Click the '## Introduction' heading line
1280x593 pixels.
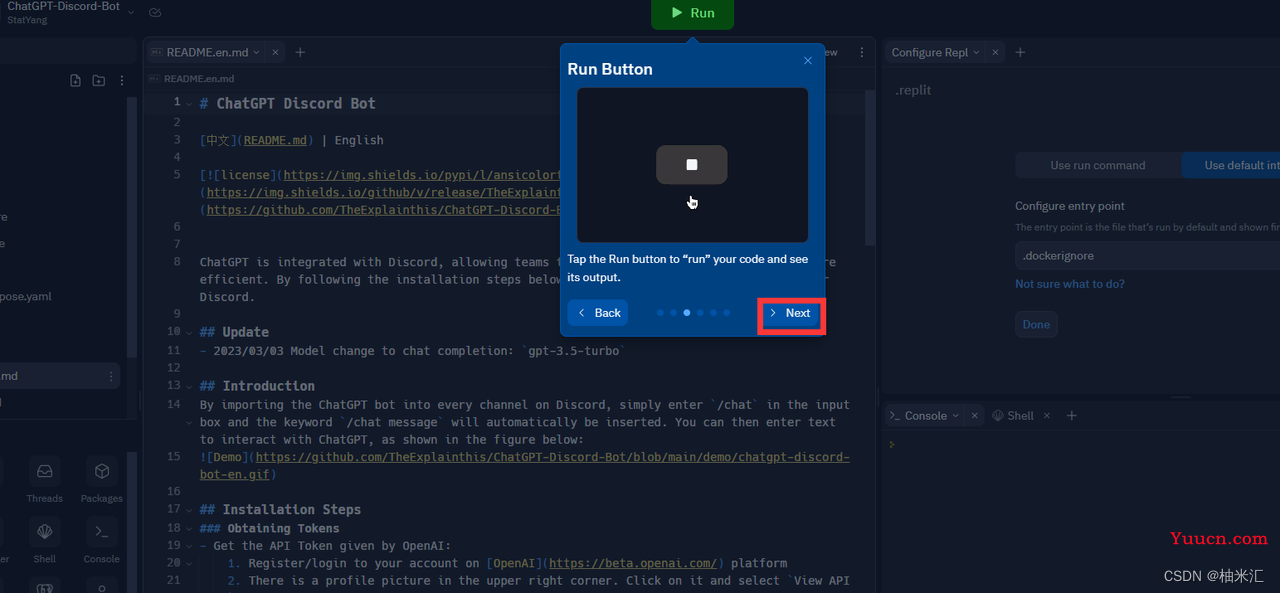coord(257,386)
